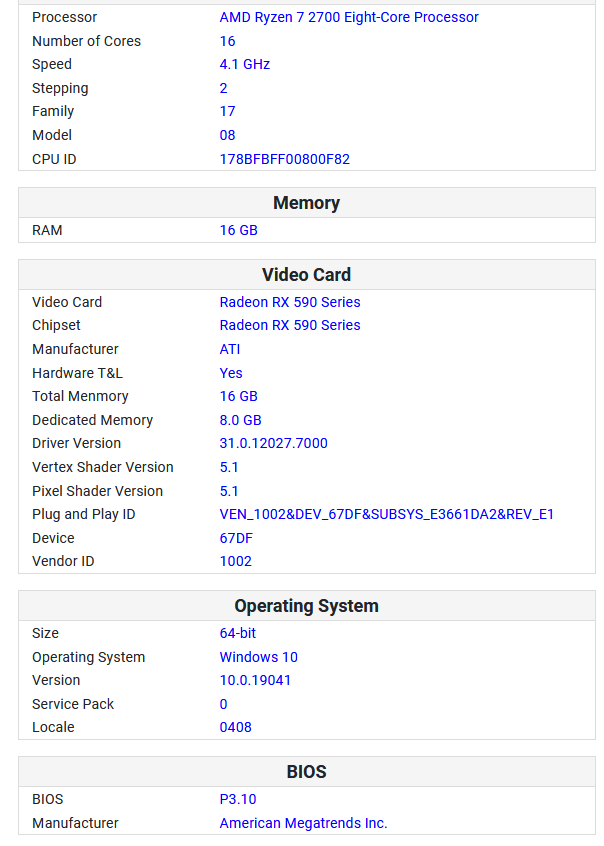Click the 'Stepping' row label
Image resolution: width=604 pixels, height=846 pixels.
(x=60, y=88)
